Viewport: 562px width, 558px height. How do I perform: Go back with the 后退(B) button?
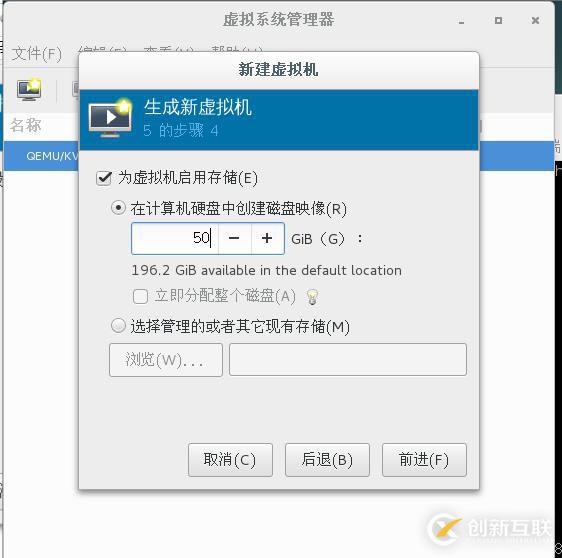click(x=327, y=460)
